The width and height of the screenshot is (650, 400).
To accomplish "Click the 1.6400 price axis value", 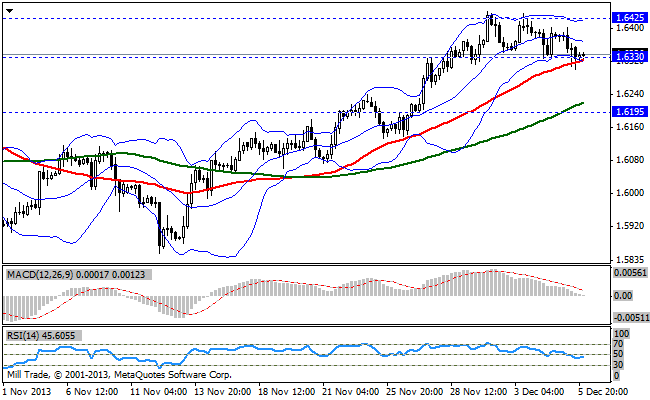I will (x=630, y=28).
